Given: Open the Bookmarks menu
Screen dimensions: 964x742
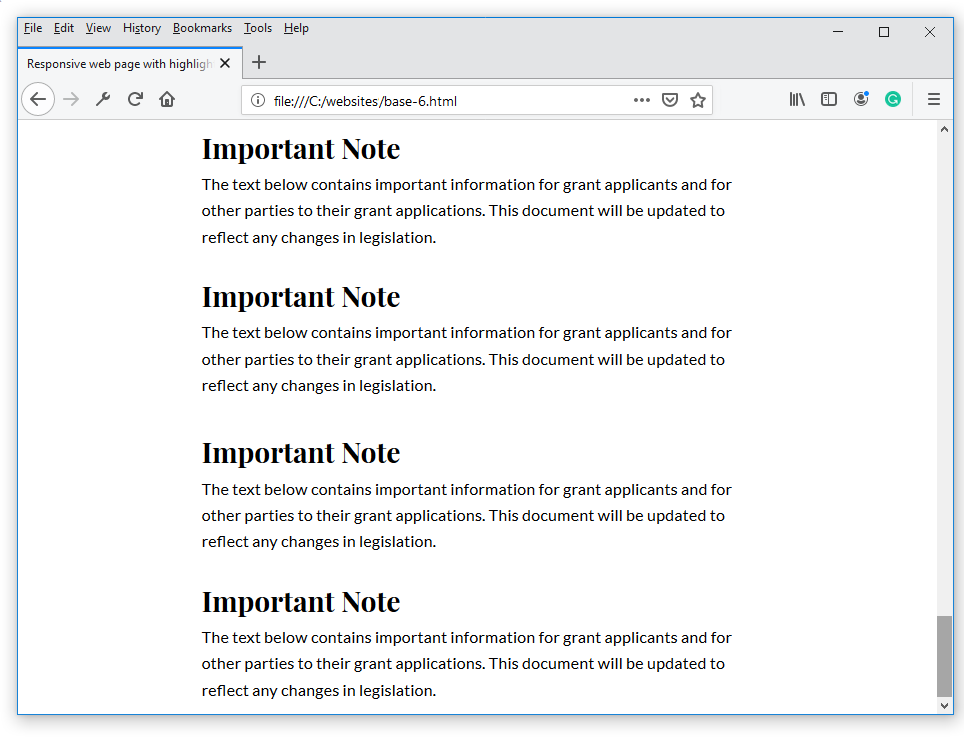Looking at the screenshot, I should coord(202,28).
